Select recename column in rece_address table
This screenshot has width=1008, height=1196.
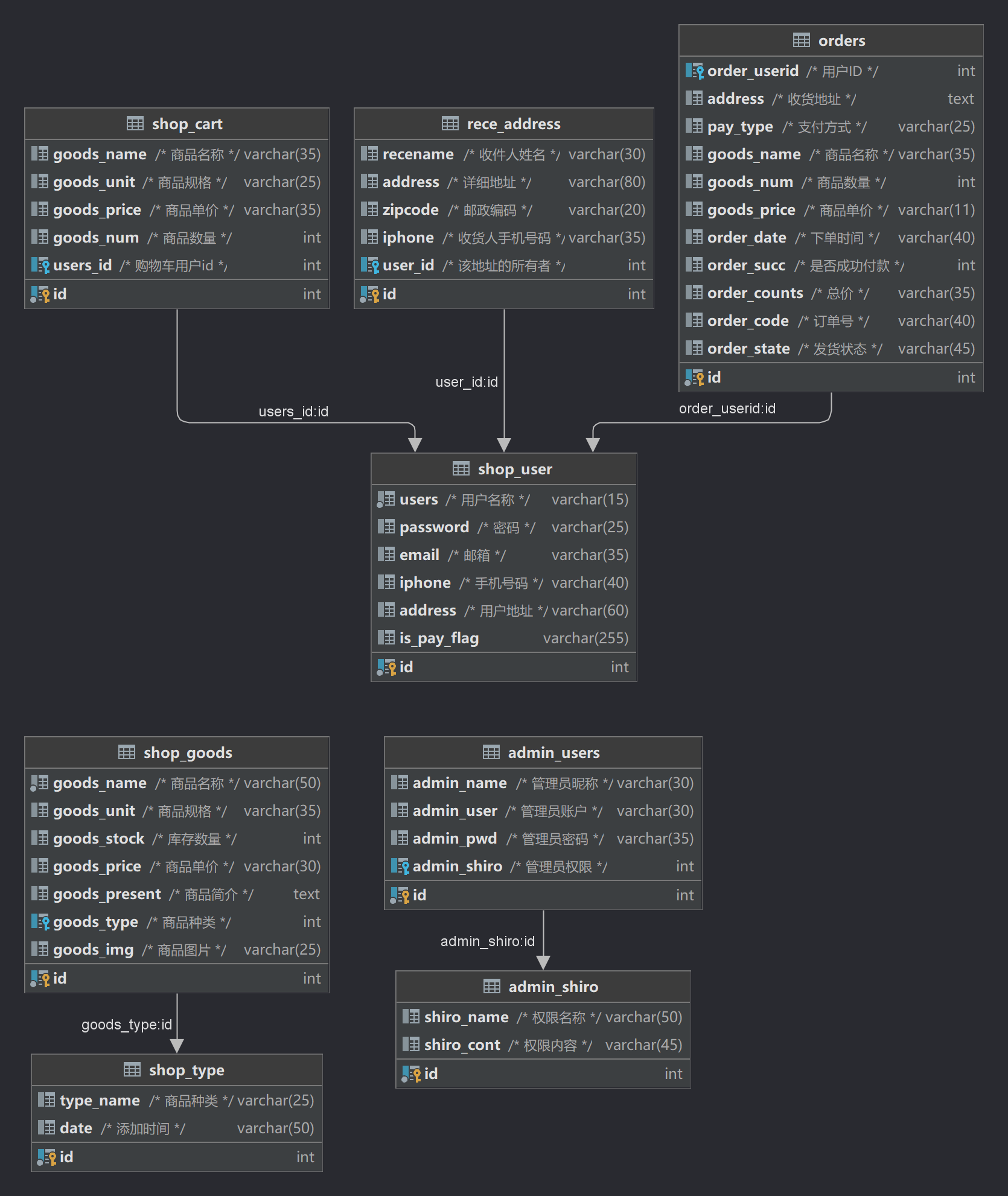pos(504,154)
